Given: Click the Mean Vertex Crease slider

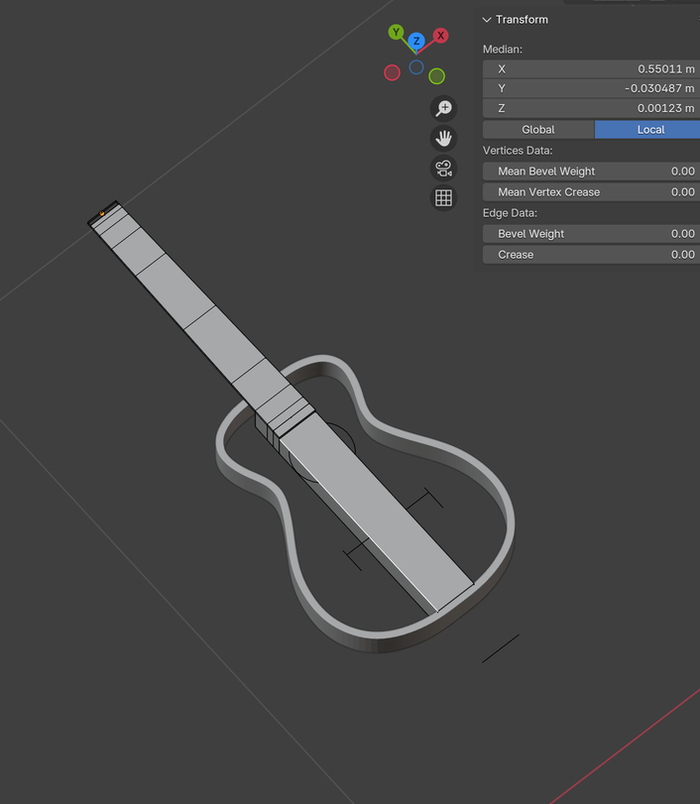Looking at the screenshot, I should pyautogui.click(x=590, y=192).
